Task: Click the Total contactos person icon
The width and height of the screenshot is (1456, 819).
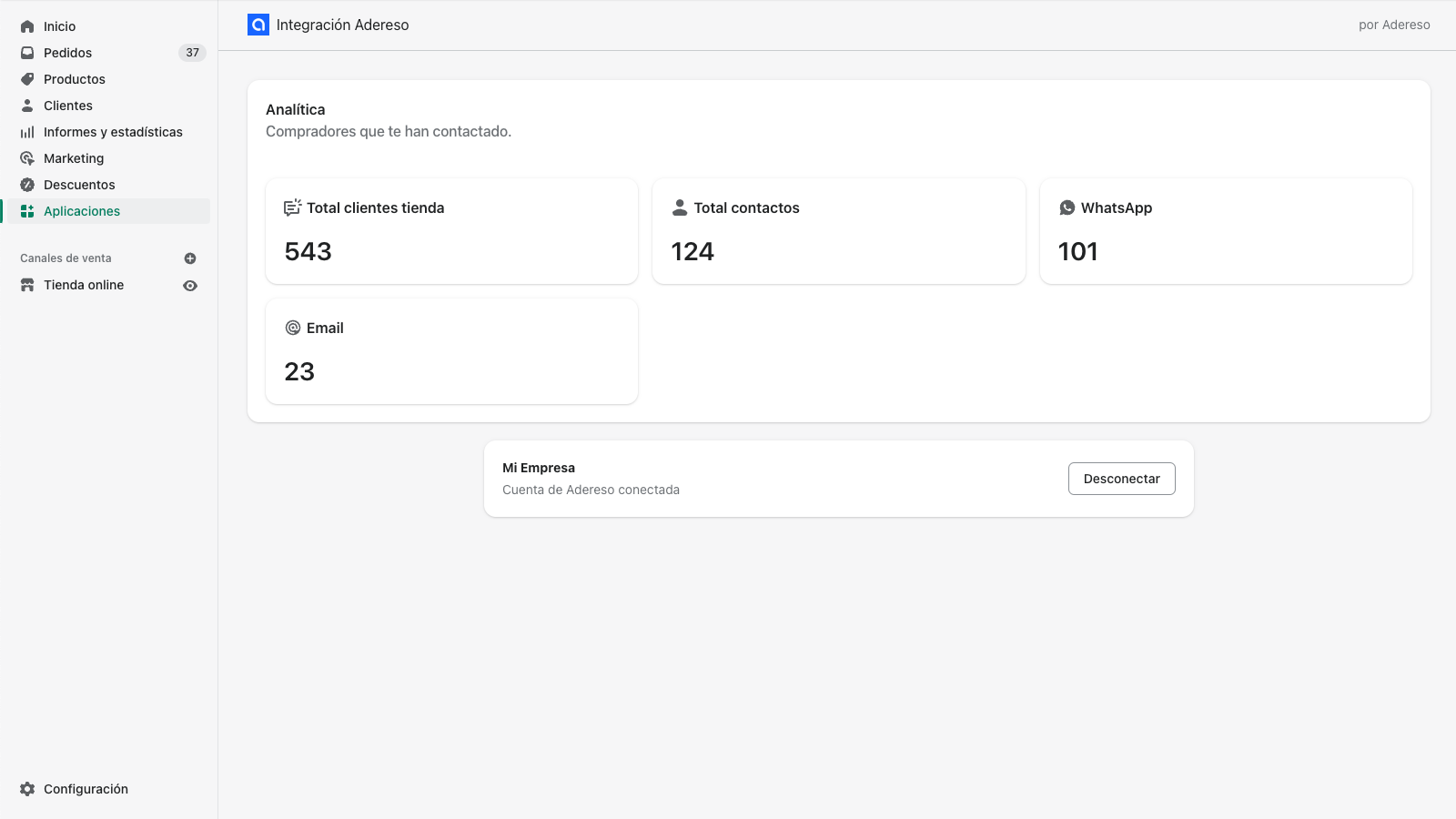Action: (x=680, y=207)
